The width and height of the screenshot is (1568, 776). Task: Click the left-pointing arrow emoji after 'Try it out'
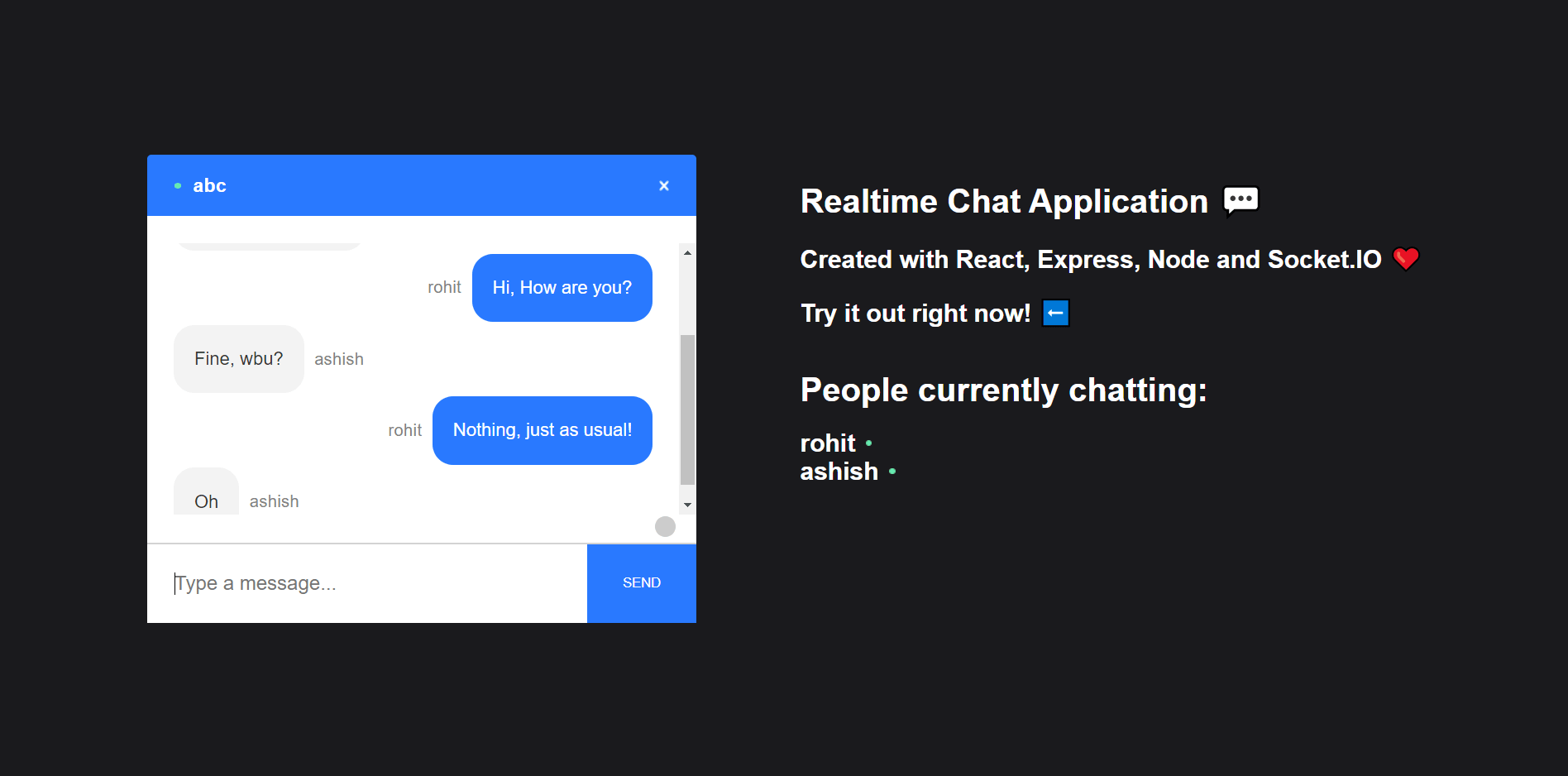click(1055, 313)
